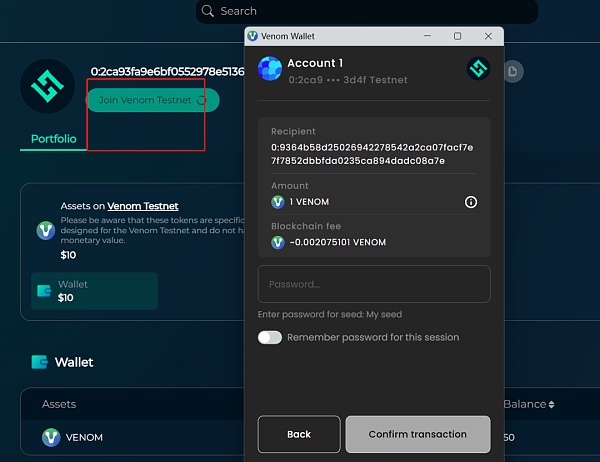Screen dimensions: 600x462
Task: Click the Account 1 name
Action: pyautogui.click(x=315, y=63)
